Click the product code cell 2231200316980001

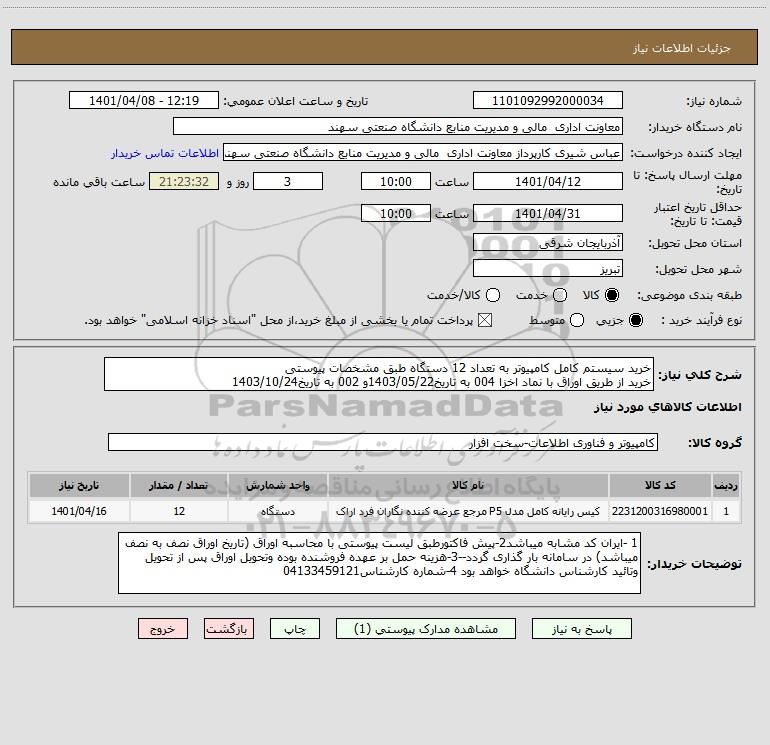click(x=660, y=511)
